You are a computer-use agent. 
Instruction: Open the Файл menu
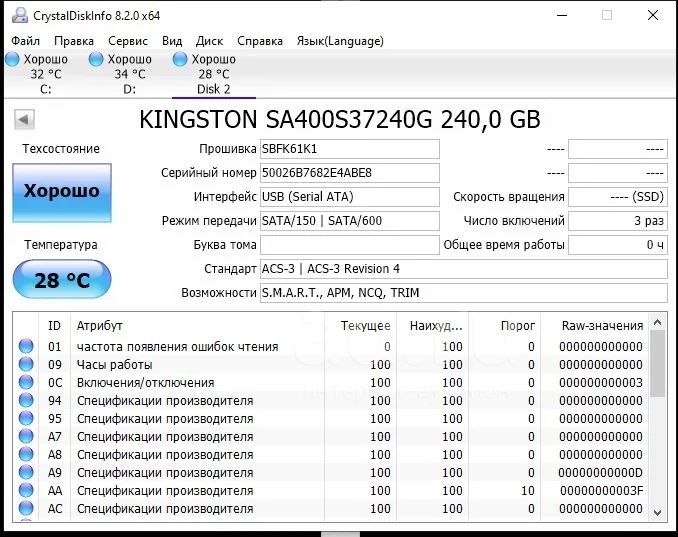pos(26,41)
